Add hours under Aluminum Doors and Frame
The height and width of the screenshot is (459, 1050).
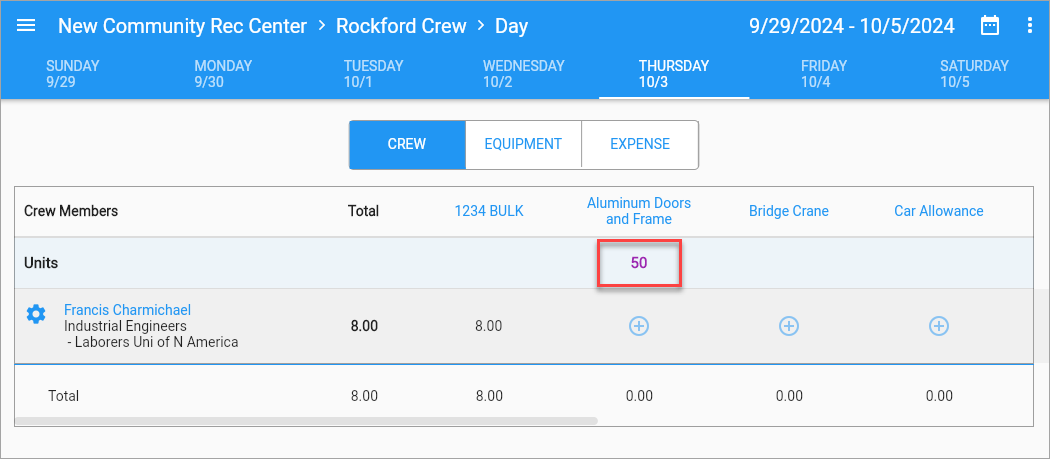639,326
